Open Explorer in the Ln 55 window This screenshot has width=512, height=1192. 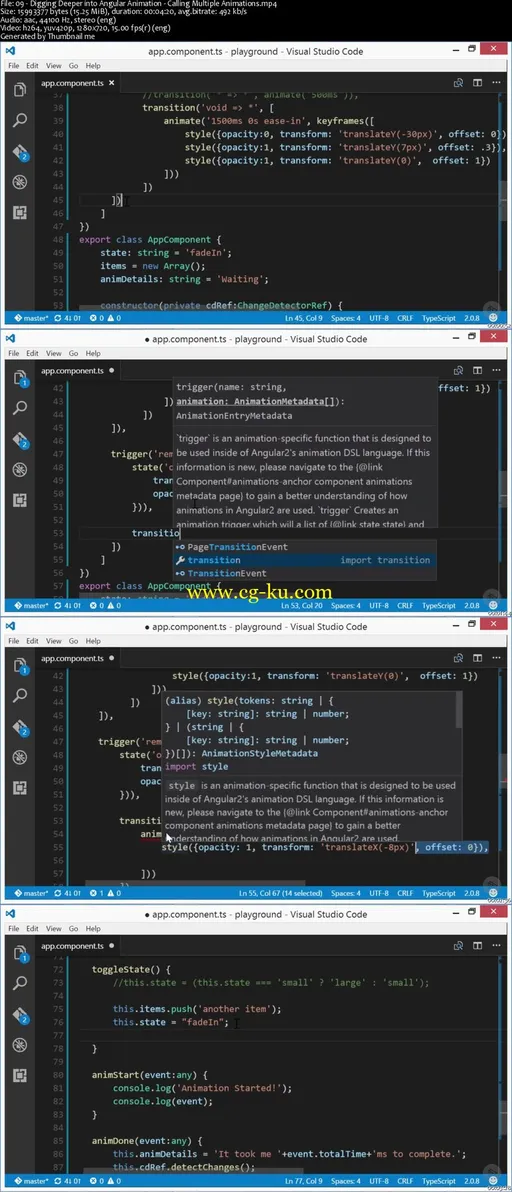(x=20, y=666)
